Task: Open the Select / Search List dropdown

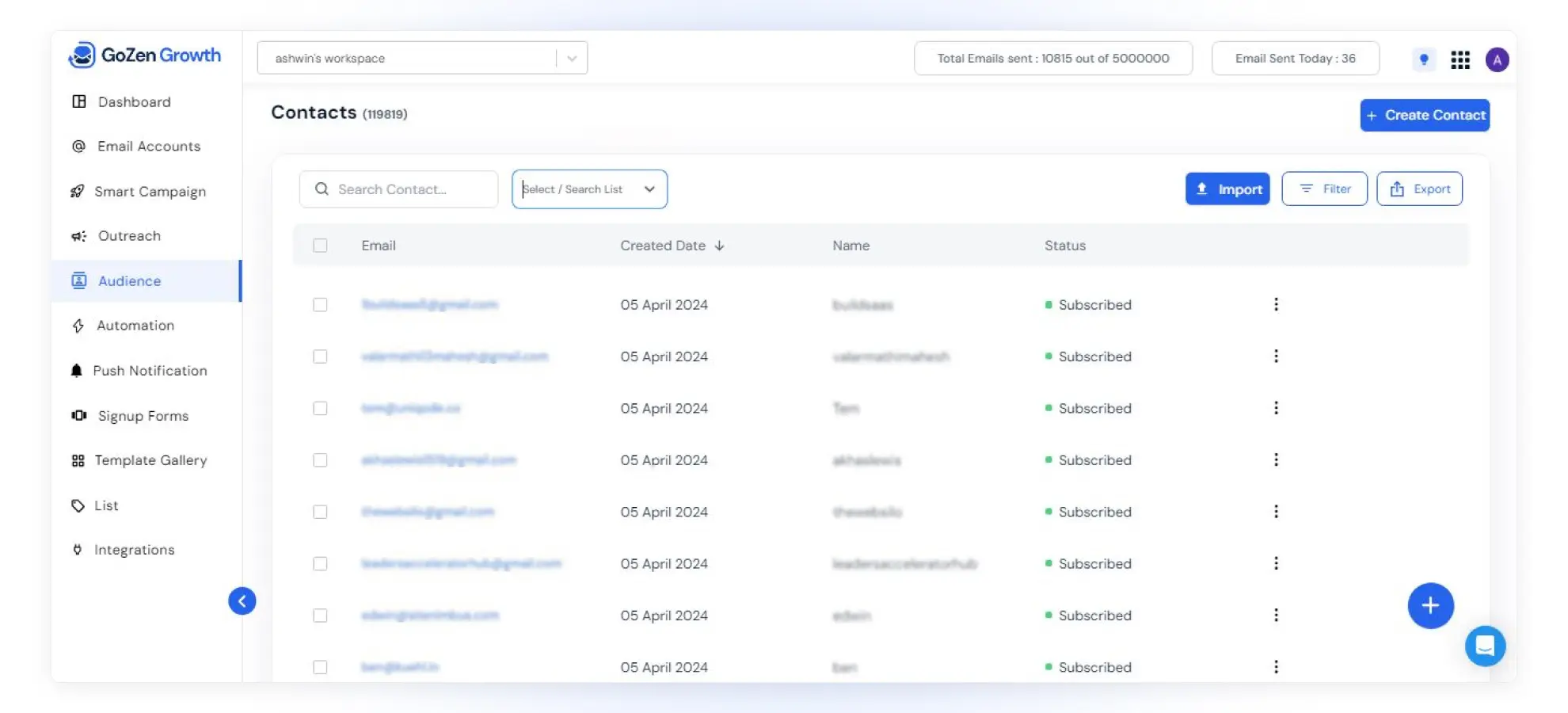Action: tap(589, 189)
